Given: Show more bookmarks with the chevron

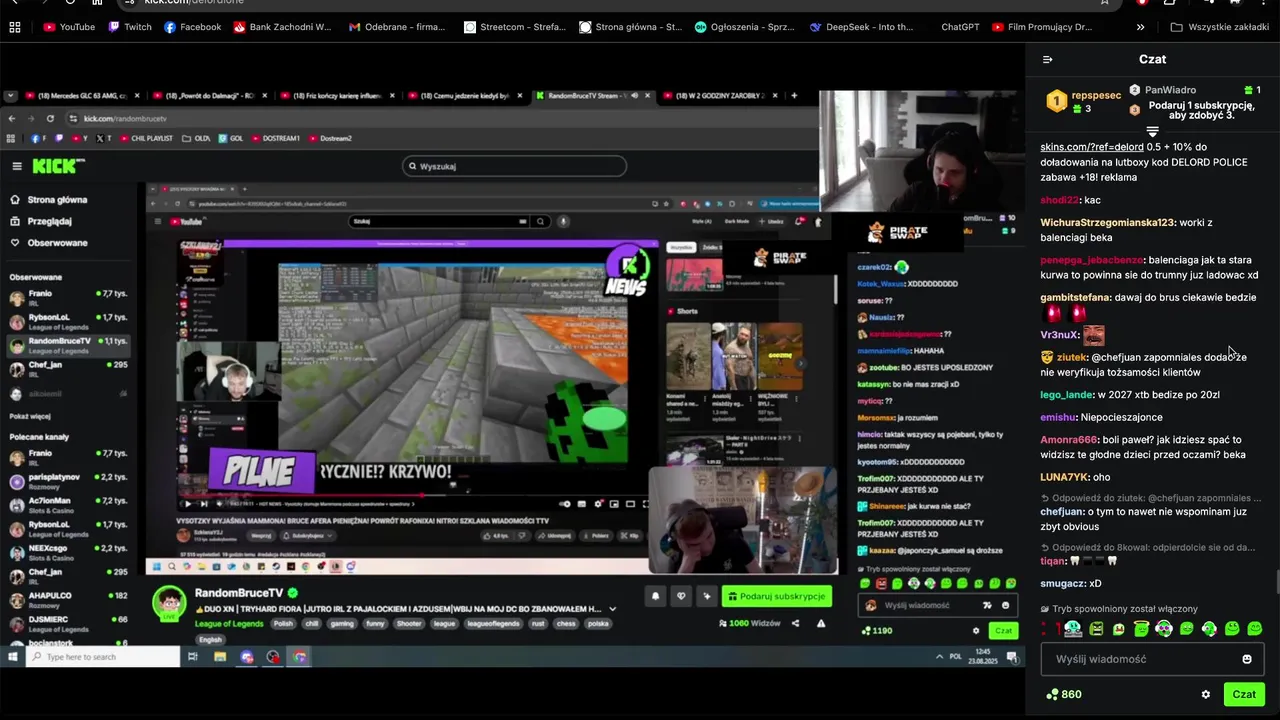Looking at the screenshot, I should point(1142,27).
